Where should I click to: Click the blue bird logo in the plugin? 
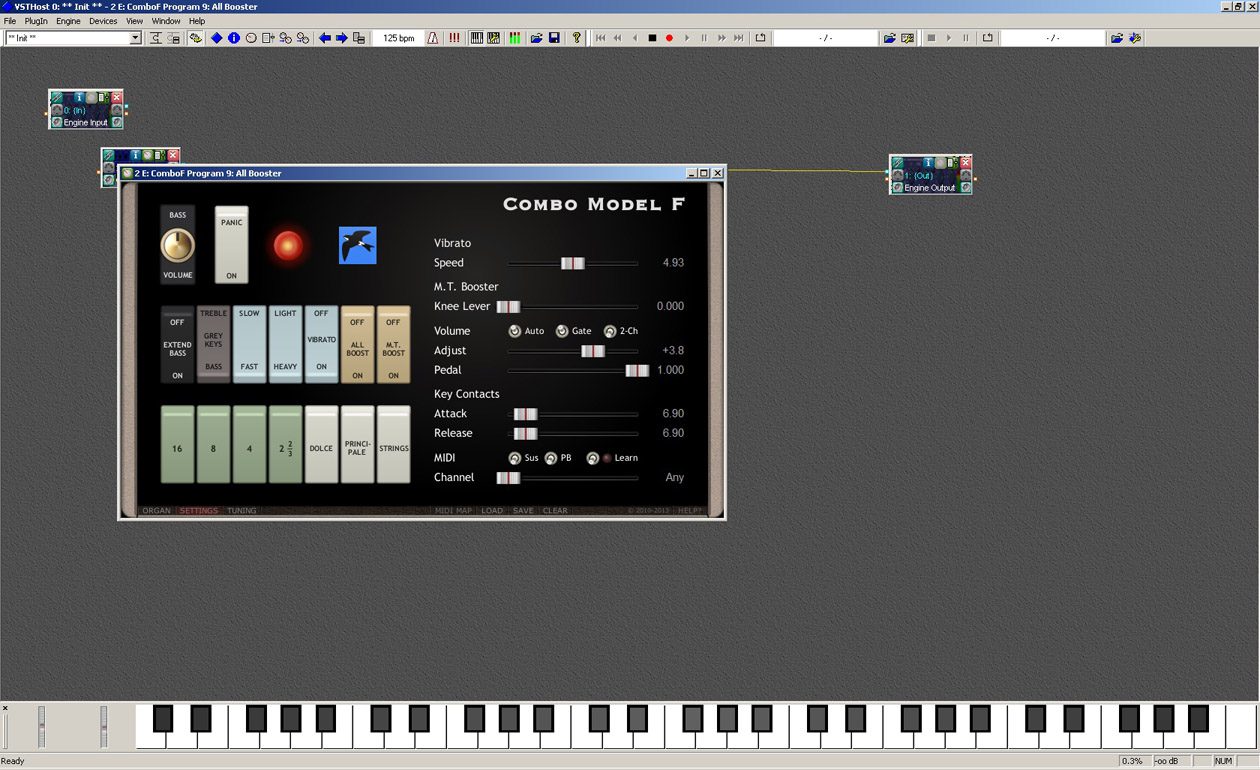(358, 245)
